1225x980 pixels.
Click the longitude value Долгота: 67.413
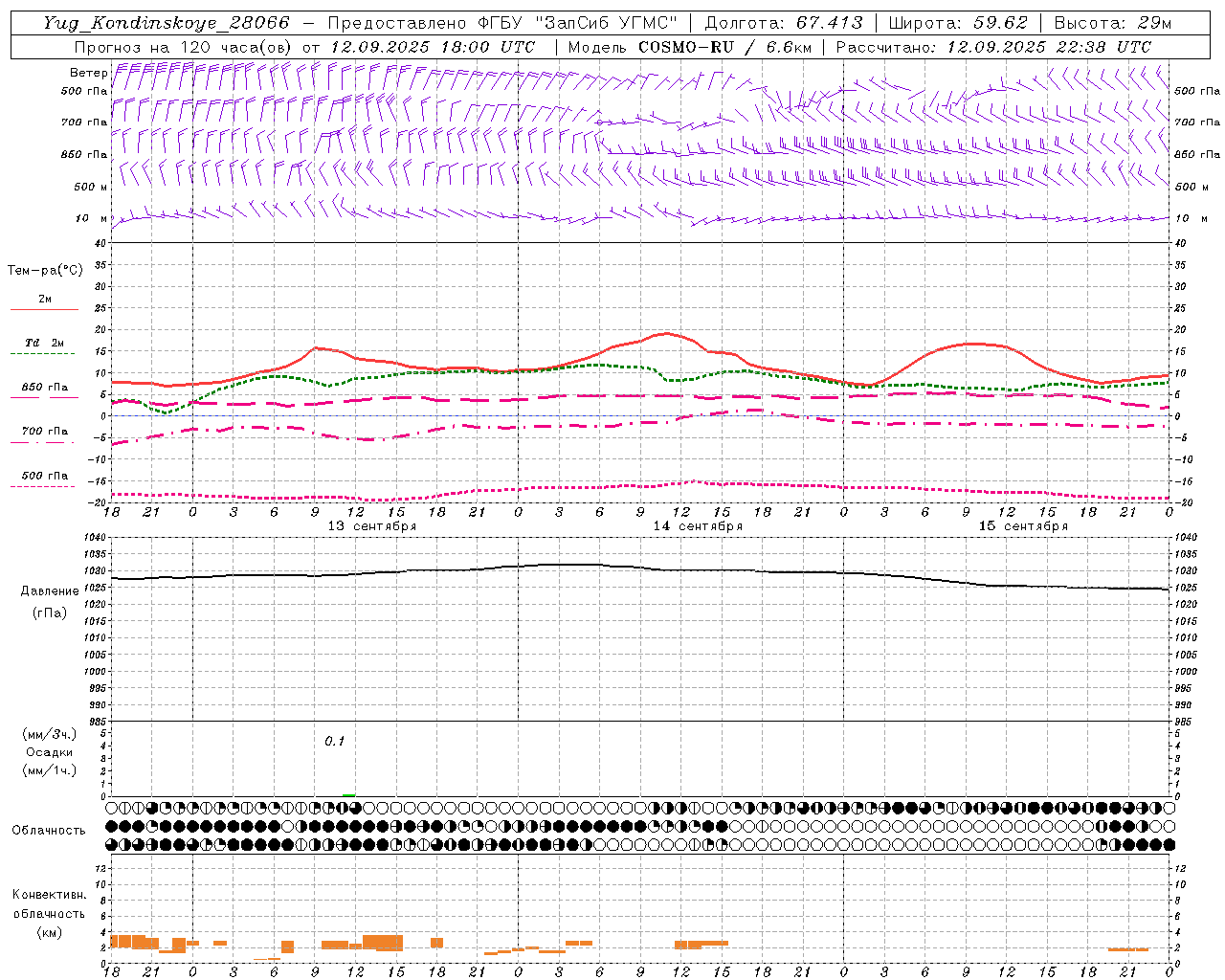784,23
